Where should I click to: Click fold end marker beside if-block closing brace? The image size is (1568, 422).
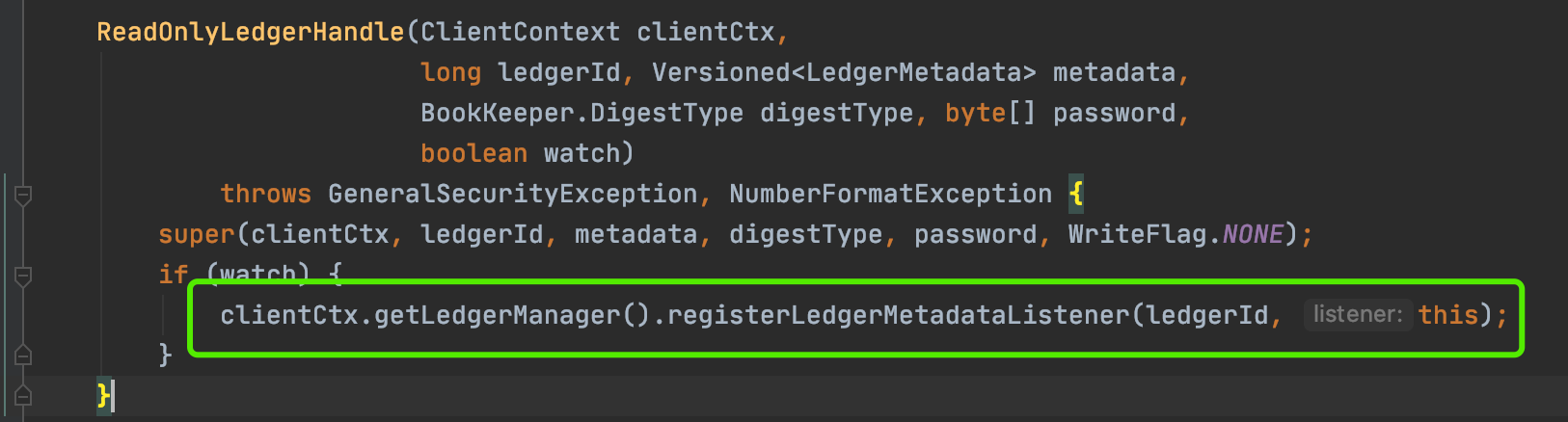[24, 355]
